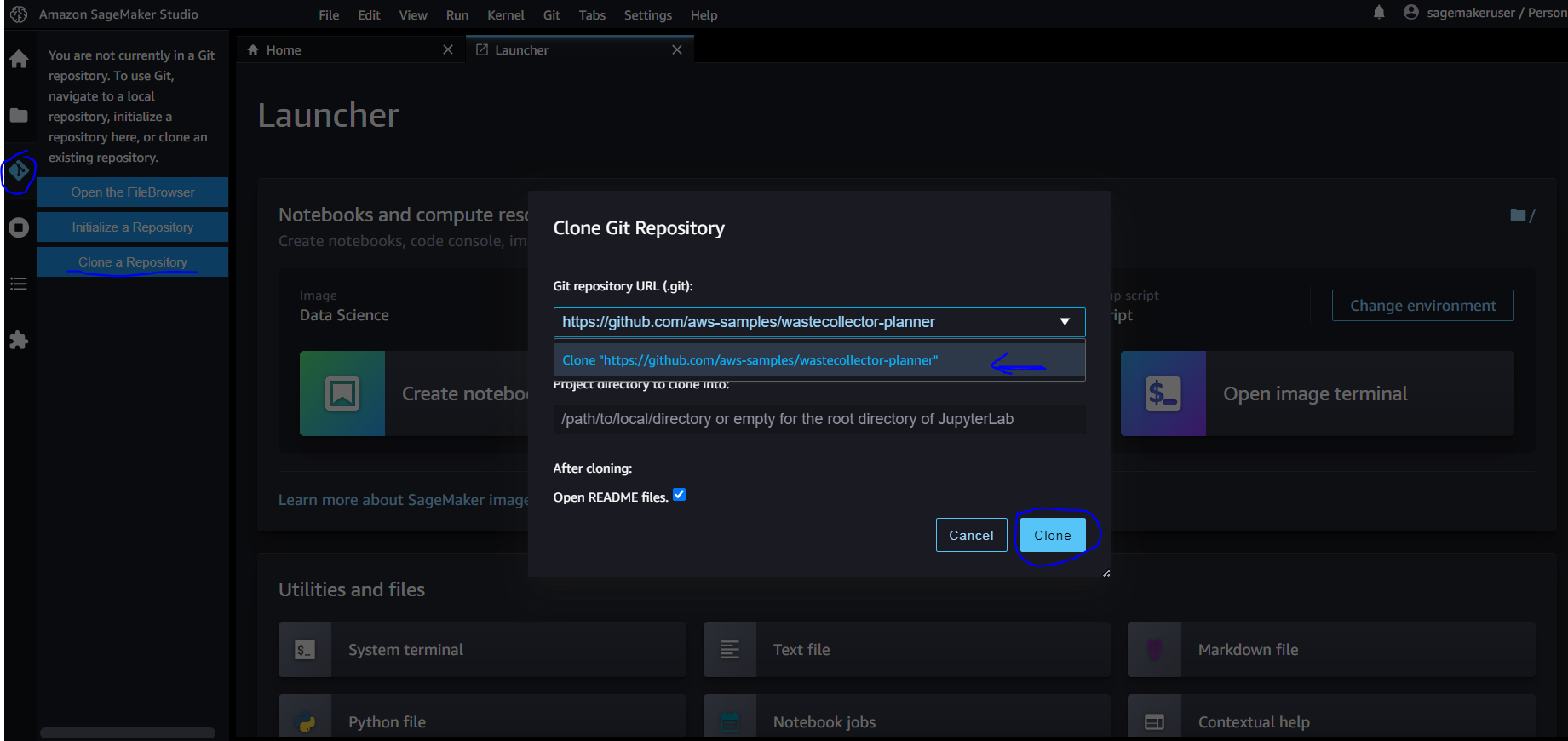Open Table of Contents sidebar icon
The width and height of the screenshot is (1568, 741).
click(x=19, y=284)
